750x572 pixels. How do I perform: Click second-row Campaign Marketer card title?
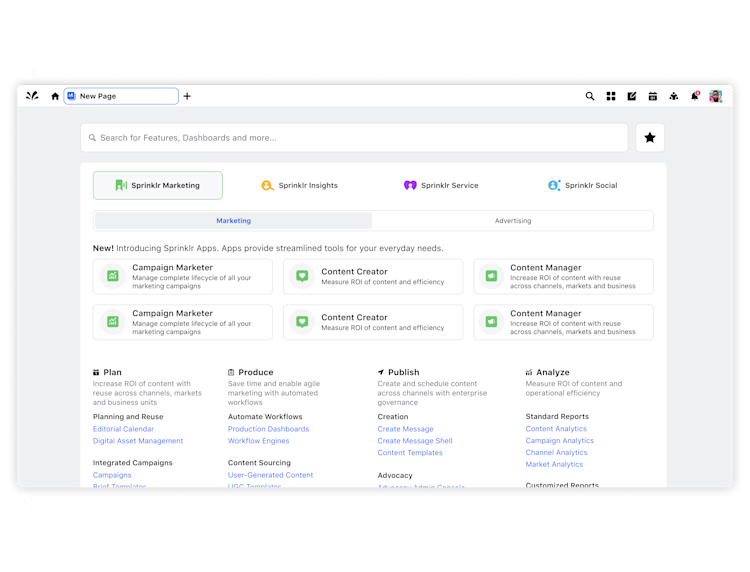(172, 313)
